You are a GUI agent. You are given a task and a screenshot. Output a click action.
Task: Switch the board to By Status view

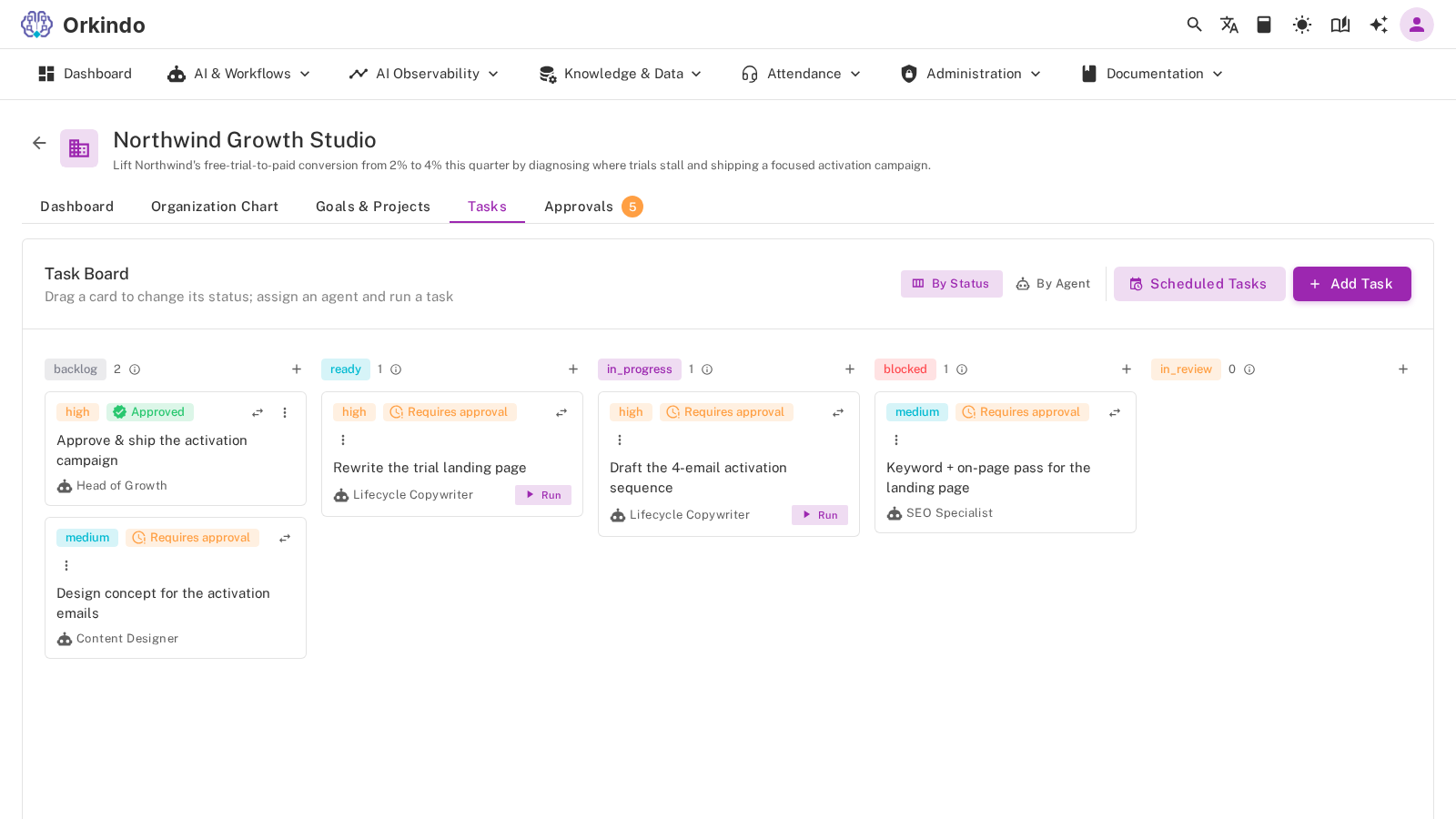pyautogui.click(x=952, y=284)
